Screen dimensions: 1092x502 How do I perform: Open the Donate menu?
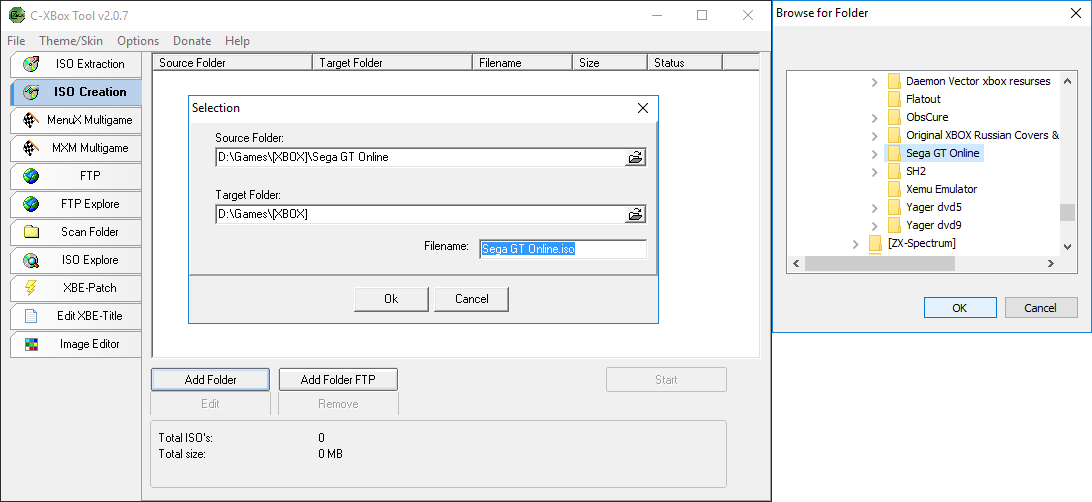(x=192, y=41)
